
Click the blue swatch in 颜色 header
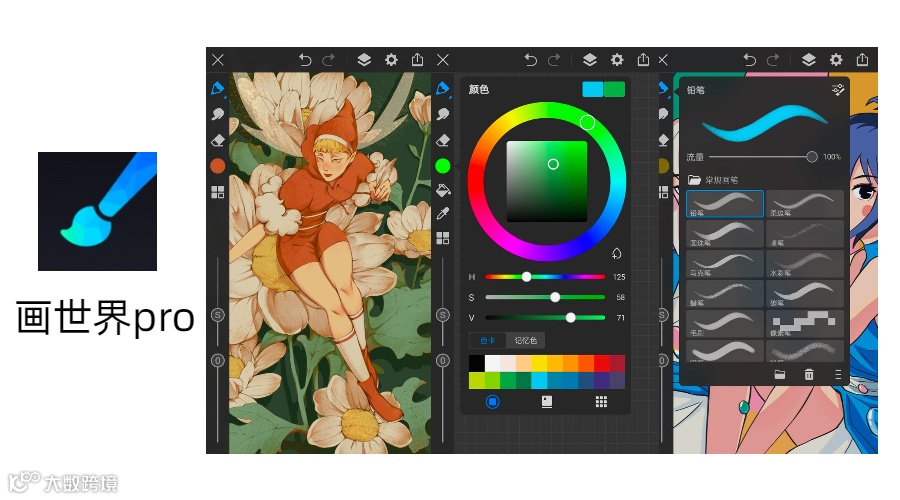593,89
